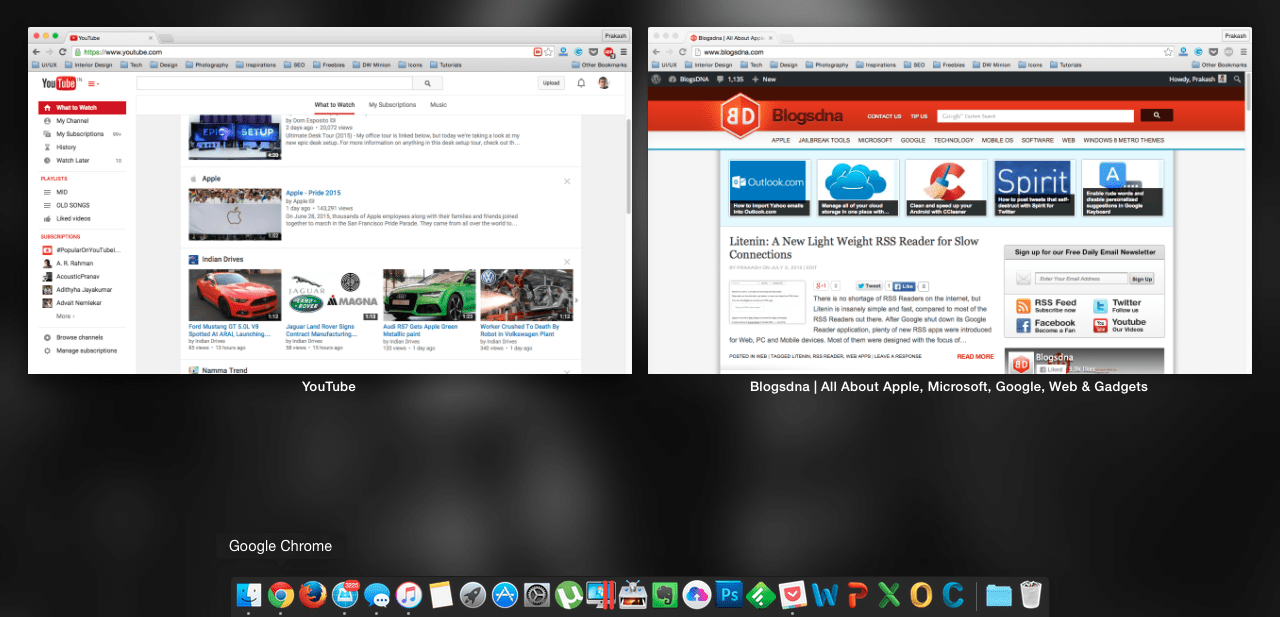1280x617 pixels.
Task: Open the App Store dock icon
Action: click(505, 595)
